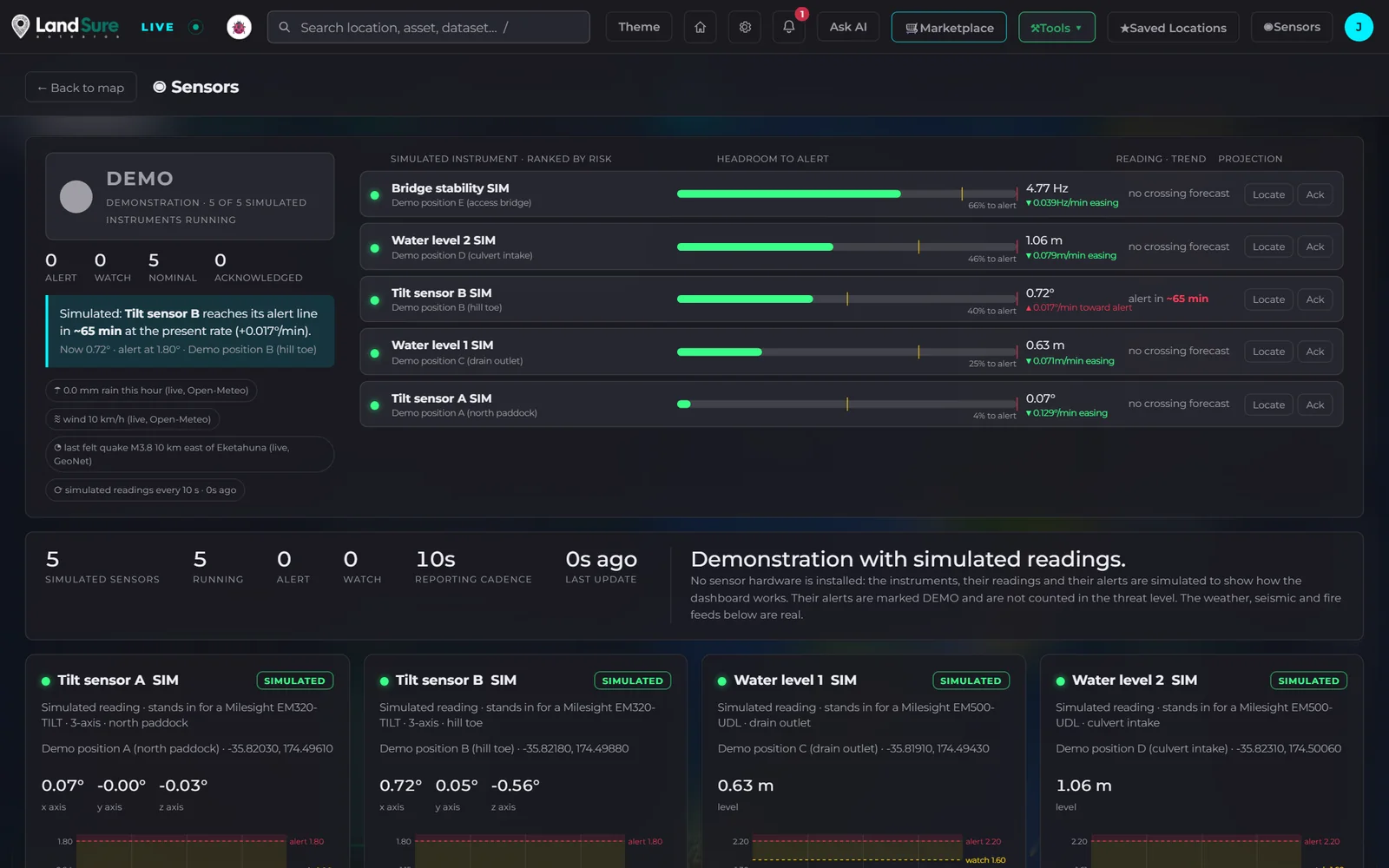Image resolution: width=1389 pixels, height=868 pixels.
Task: Click the 4.77 Hz reading
Action: [x=1047, y=188]
